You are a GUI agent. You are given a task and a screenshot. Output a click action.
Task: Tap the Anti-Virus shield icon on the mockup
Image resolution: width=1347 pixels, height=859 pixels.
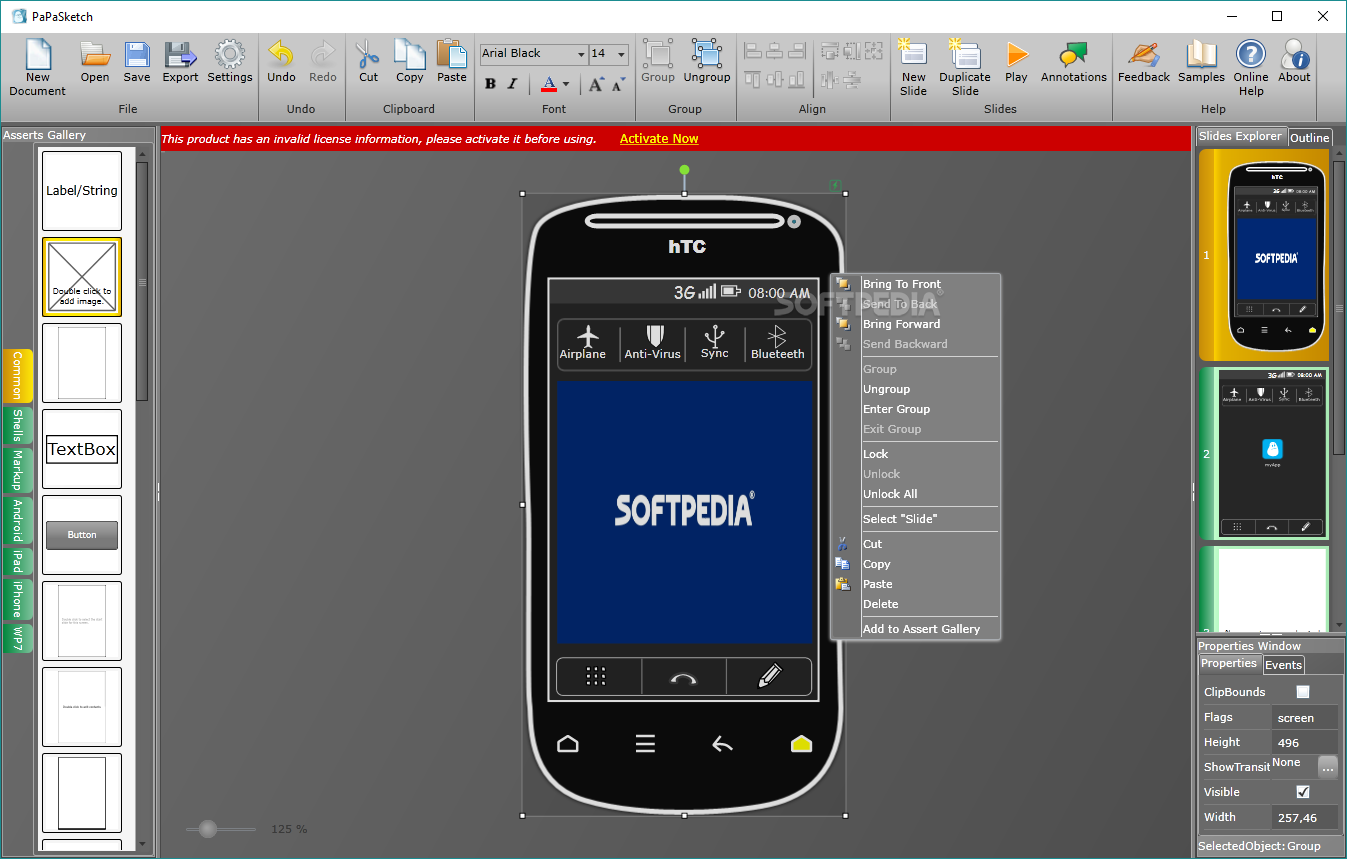[654, 335]
